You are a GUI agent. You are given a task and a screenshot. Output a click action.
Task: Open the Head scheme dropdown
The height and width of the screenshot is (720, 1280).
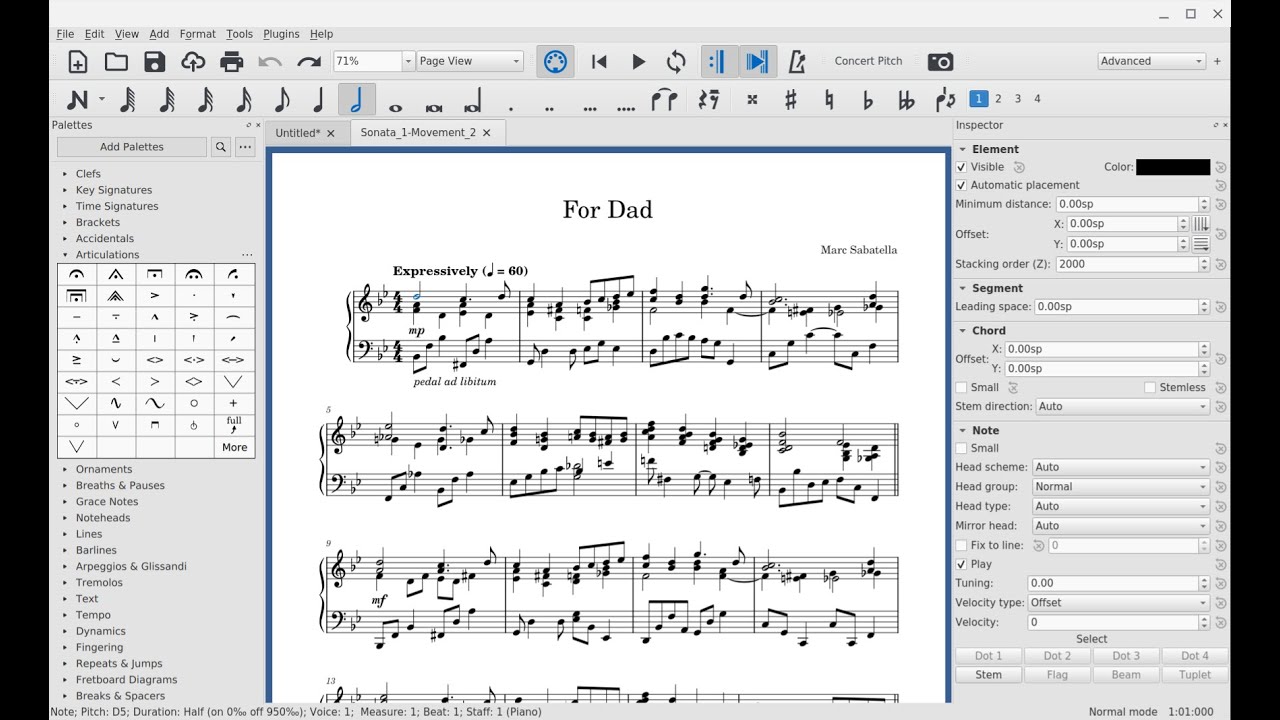[1121, 468]
